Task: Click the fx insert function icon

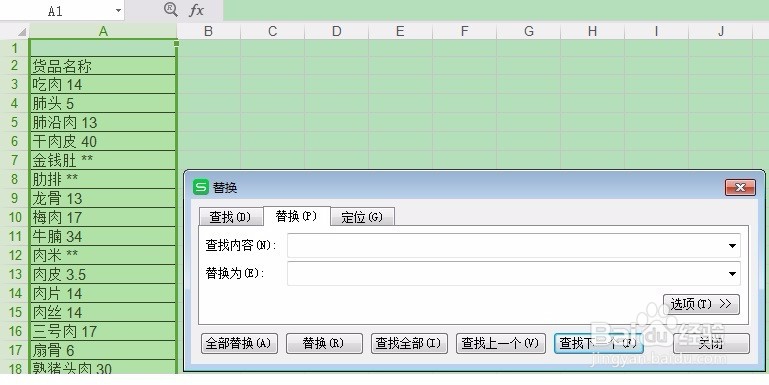Action: pyautogui.click(x=196, y=10)
